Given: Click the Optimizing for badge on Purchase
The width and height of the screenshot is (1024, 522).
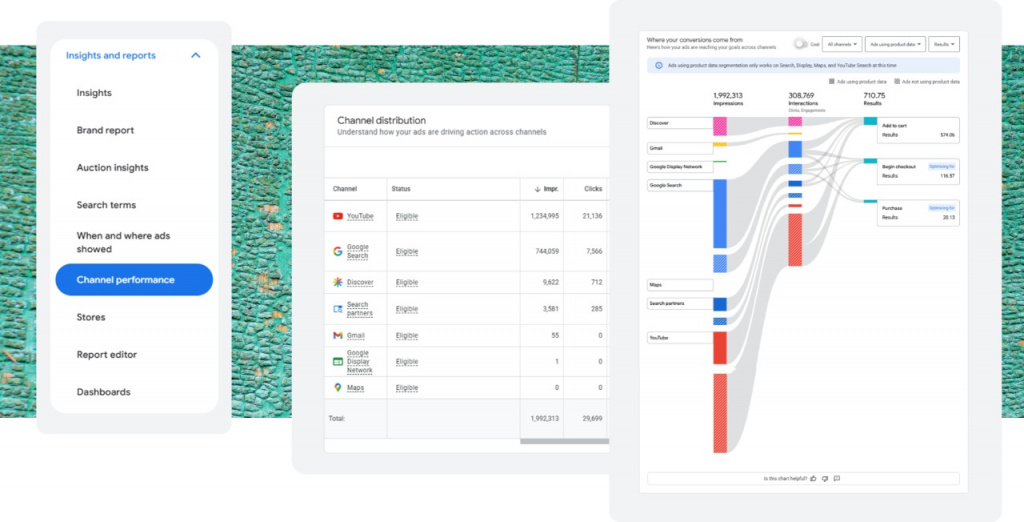Looking at the screenshot, I should pyautogui.click(x=941, y=208).
